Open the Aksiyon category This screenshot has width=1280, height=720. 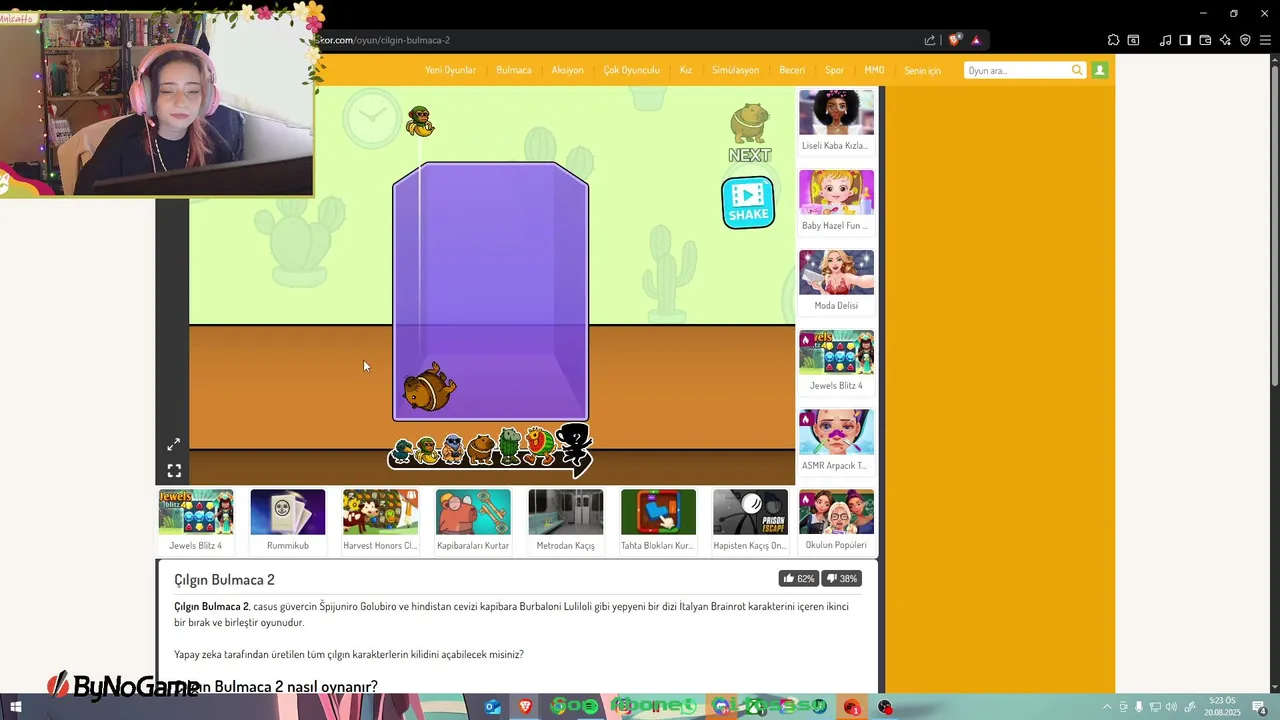click(567, 70)
